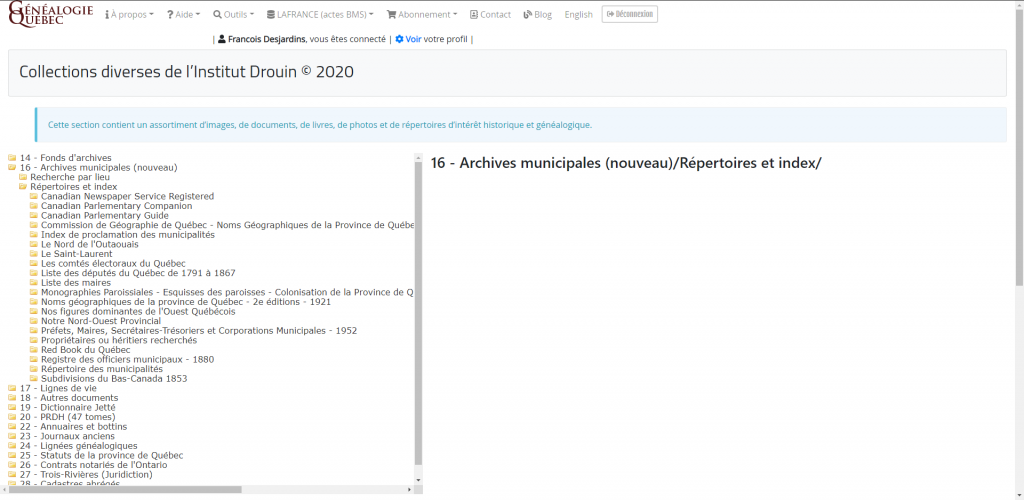Click the Généalogie Québec logo
This screenshot has width=1024, height=500.
[x=51, y=15]
